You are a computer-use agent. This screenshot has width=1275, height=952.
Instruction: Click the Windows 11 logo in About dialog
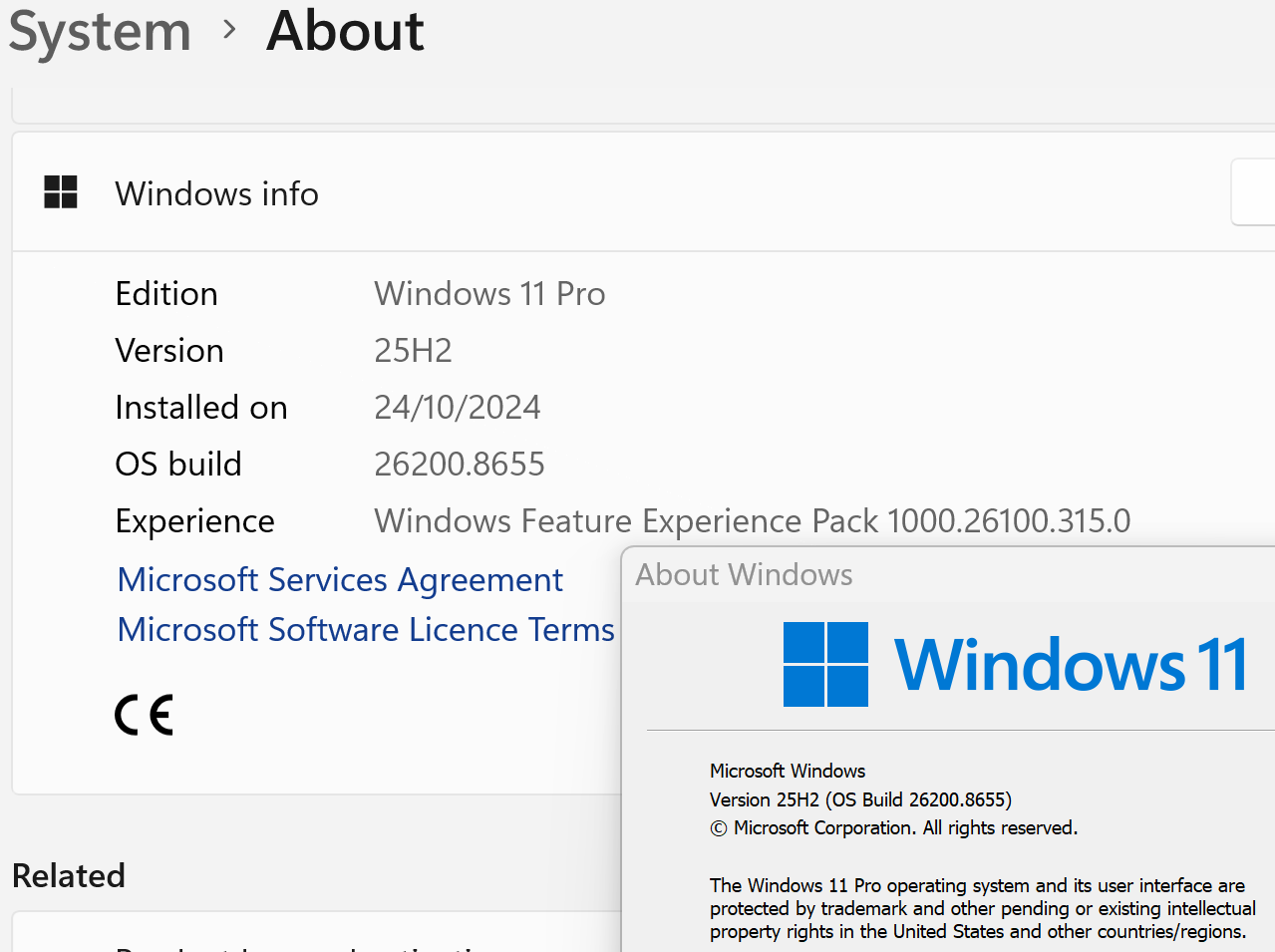pyautogui.click(x=1015, y=665)
